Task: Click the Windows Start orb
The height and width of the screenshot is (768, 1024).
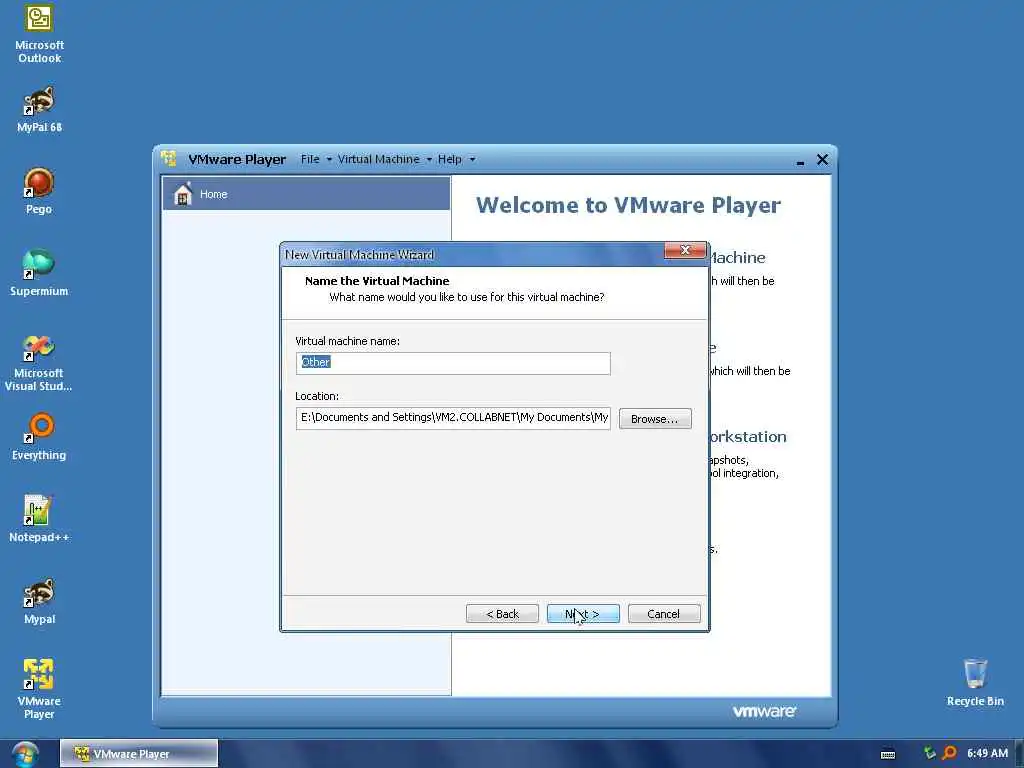Action: pyautogui.click(x=25, y=754)
